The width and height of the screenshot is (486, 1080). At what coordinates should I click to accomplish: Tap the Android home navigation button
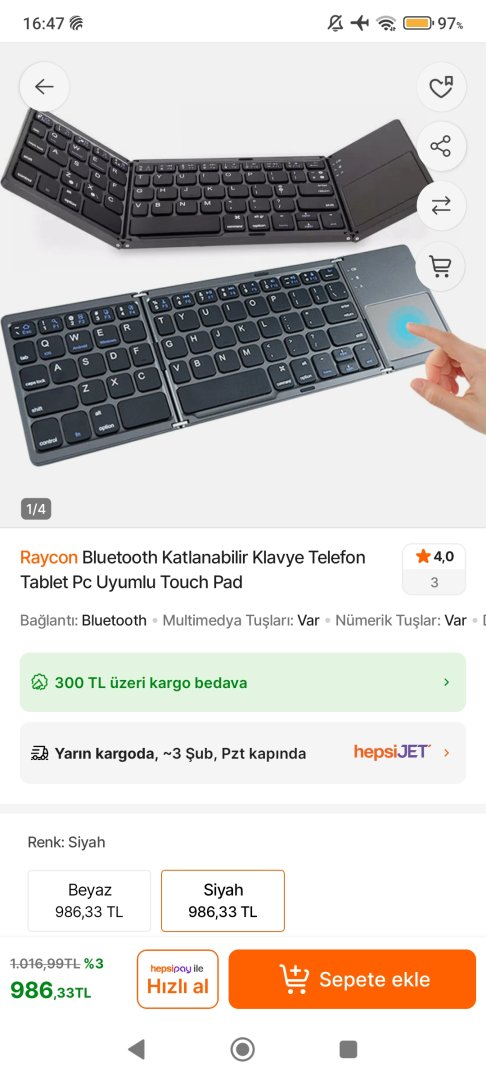point(242,1049)
